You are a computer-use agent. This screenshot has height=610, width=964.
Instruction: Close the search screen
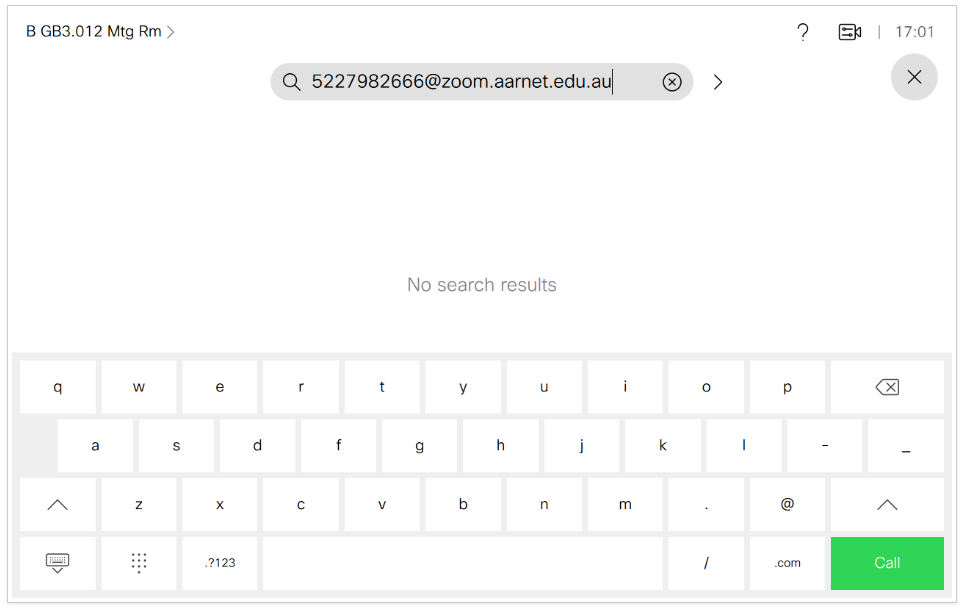pos(914,77)
